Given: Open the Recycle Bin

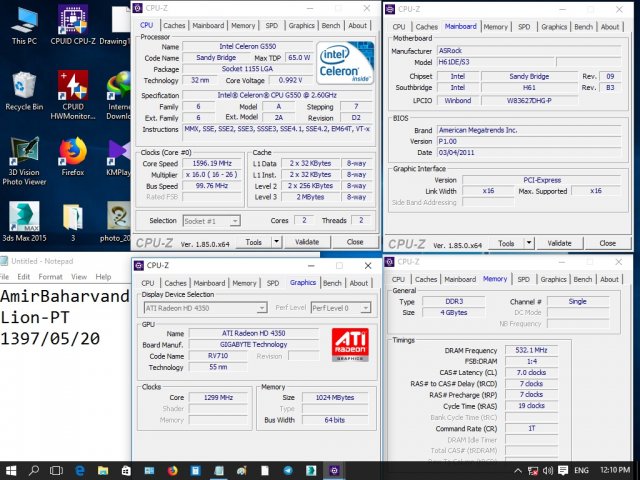Looking at the screenshot, I should (x=24, y=88).
